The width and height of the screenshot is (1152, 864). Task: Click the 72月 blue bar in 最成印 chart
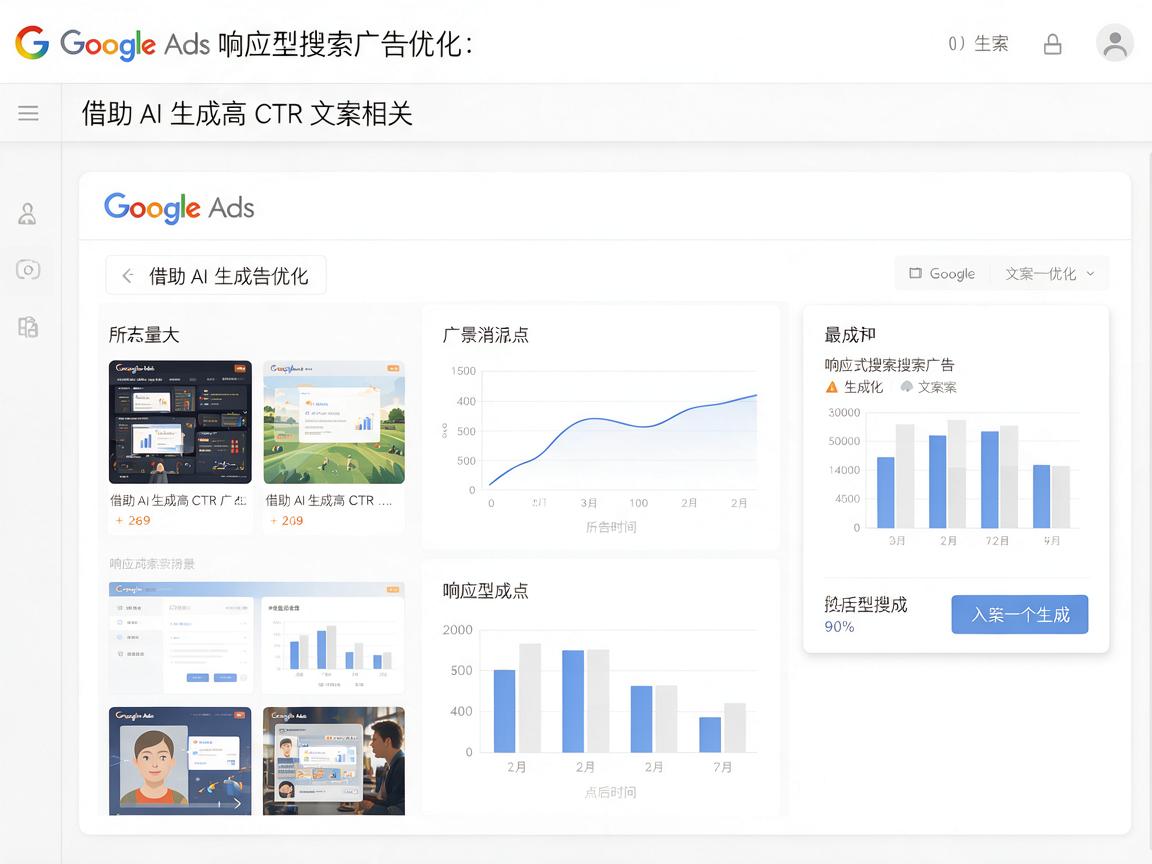tap(990, 480)
